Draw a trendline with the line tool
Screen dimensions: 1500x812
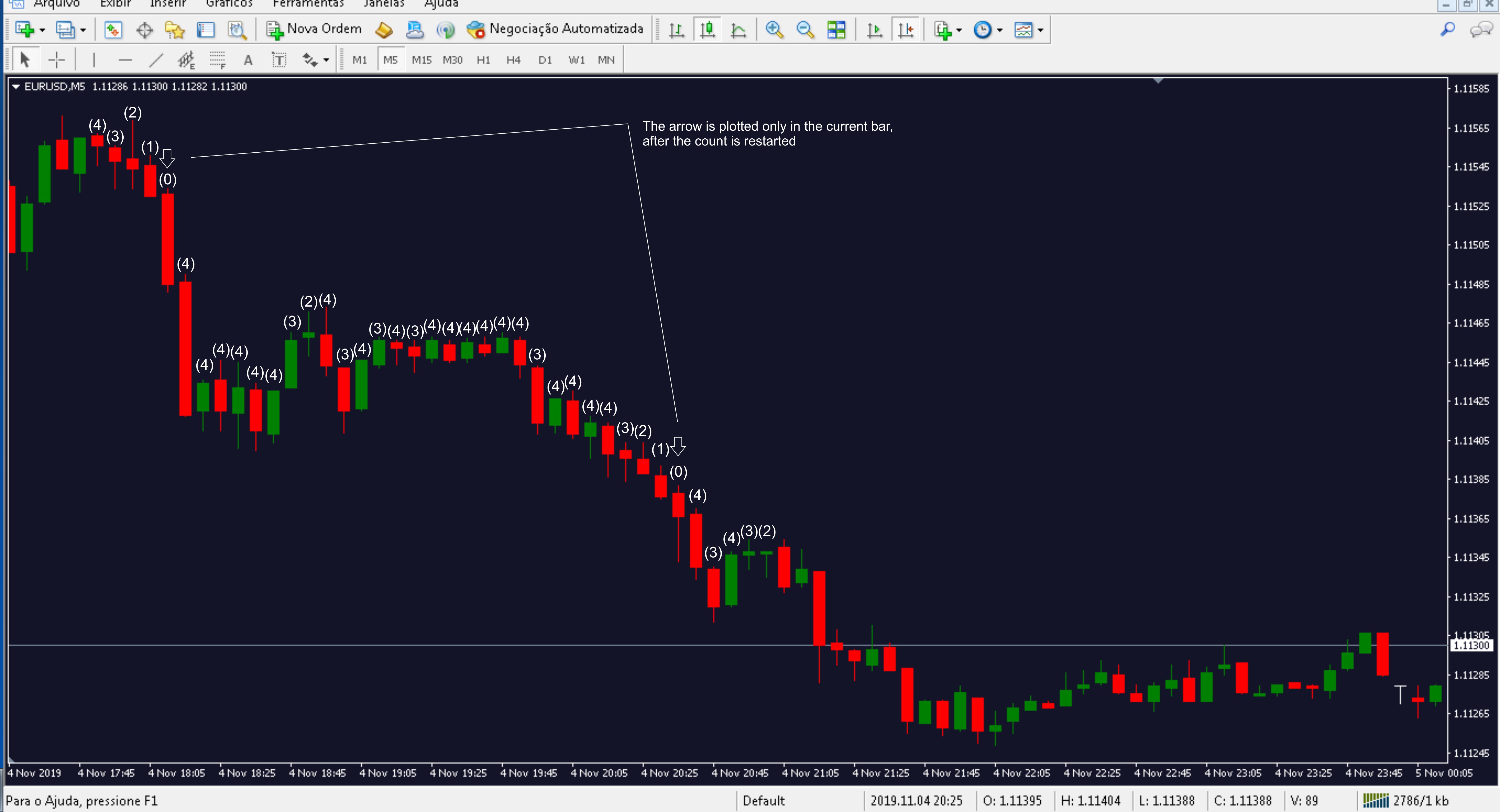click(x=156, y=59)
